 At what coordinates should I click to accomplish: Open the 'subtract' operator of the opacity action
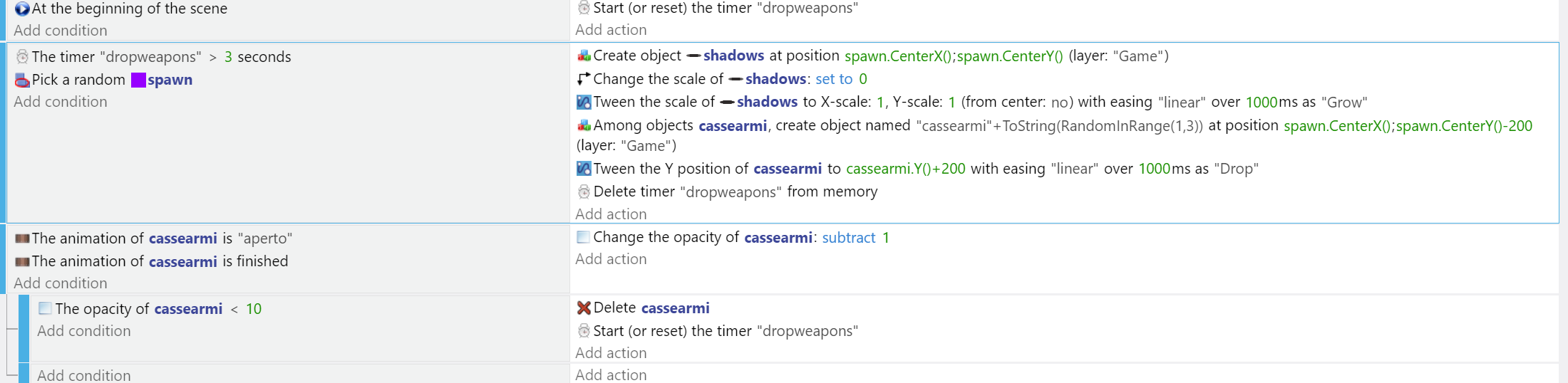click(849, 238)
